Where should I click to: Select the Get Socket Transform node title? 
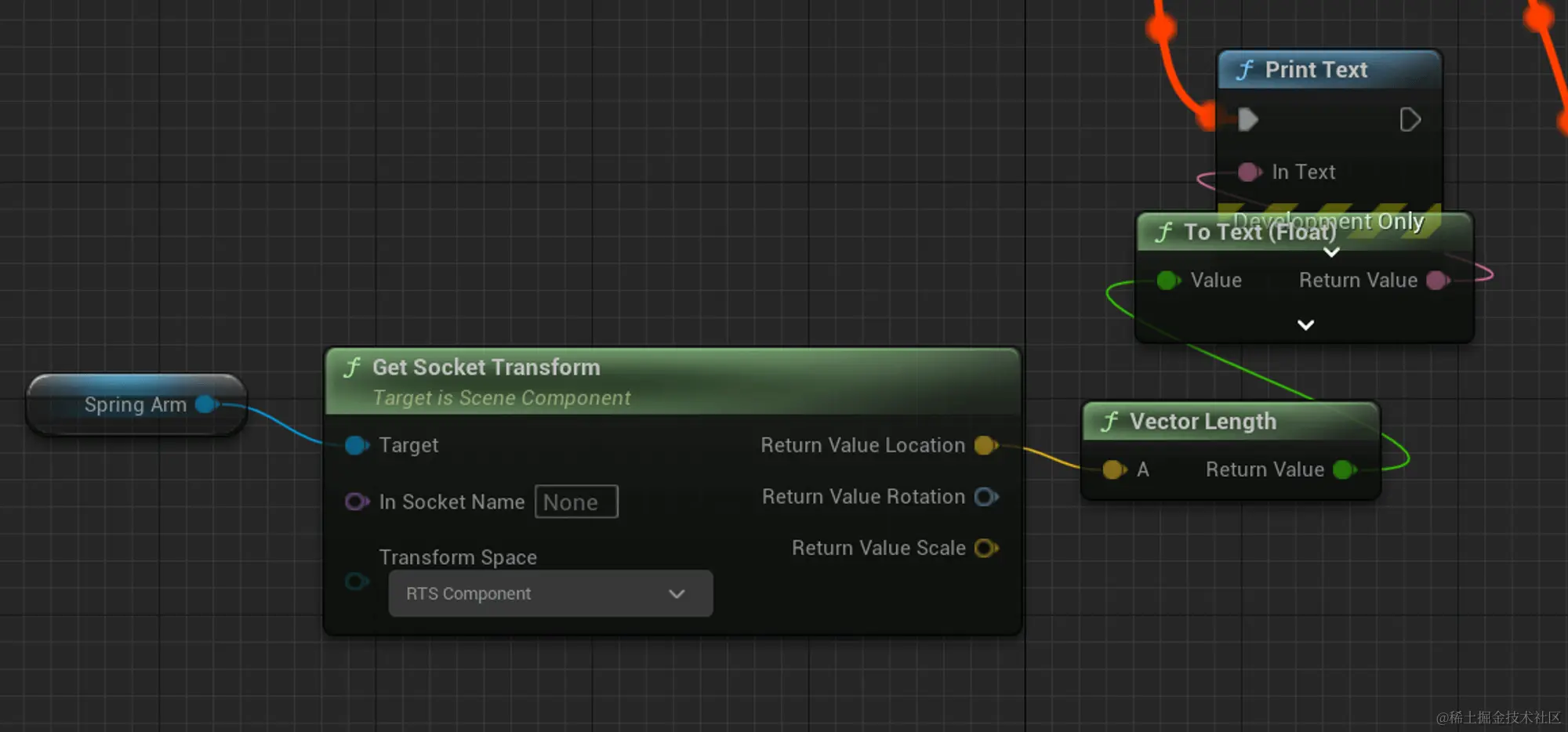click(x=486, y=367)
